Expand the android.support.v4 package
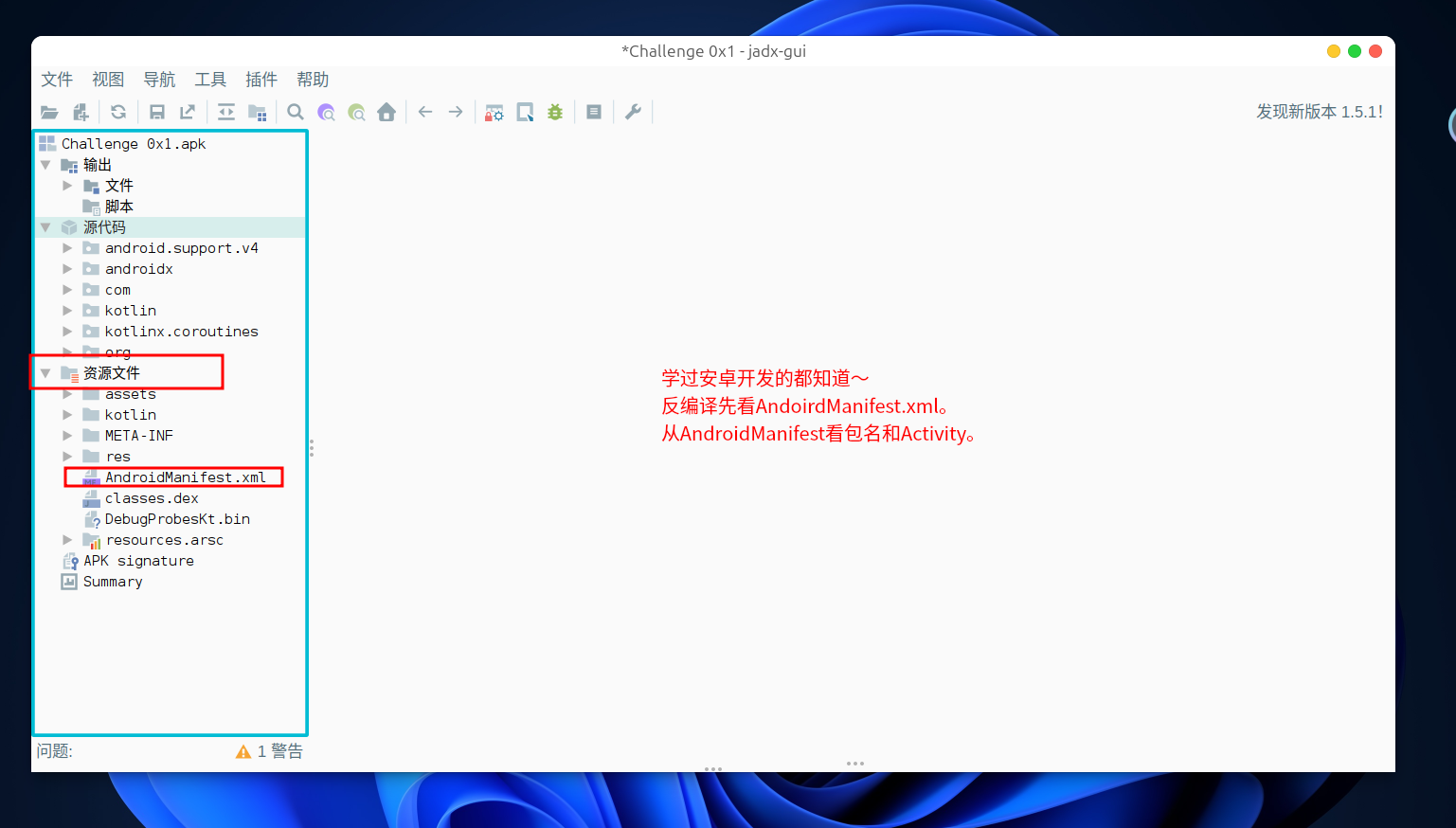1456x828 pixels. (67, 248)
